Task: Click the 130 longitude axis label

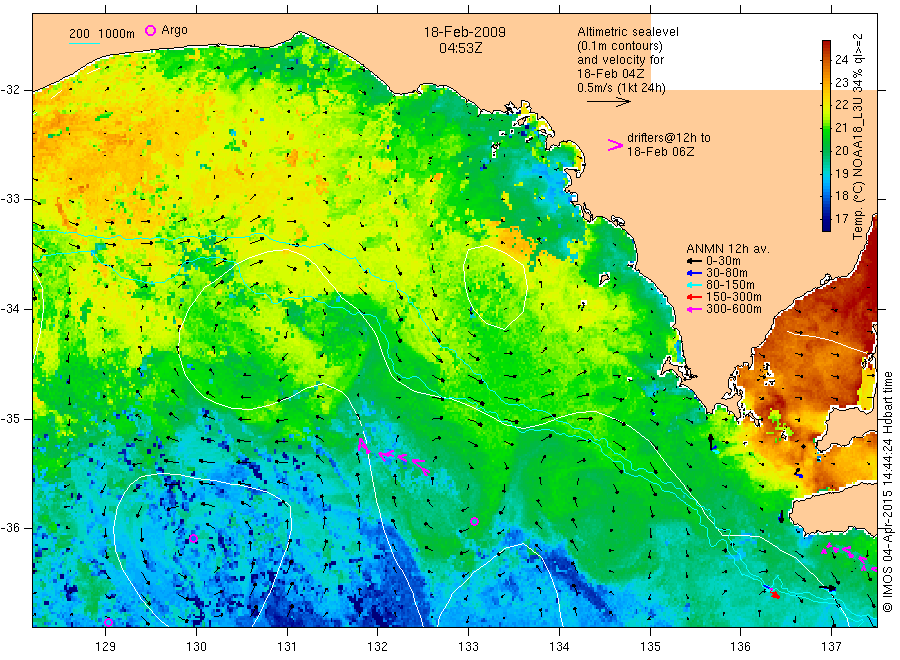Action: coord(196,647)
